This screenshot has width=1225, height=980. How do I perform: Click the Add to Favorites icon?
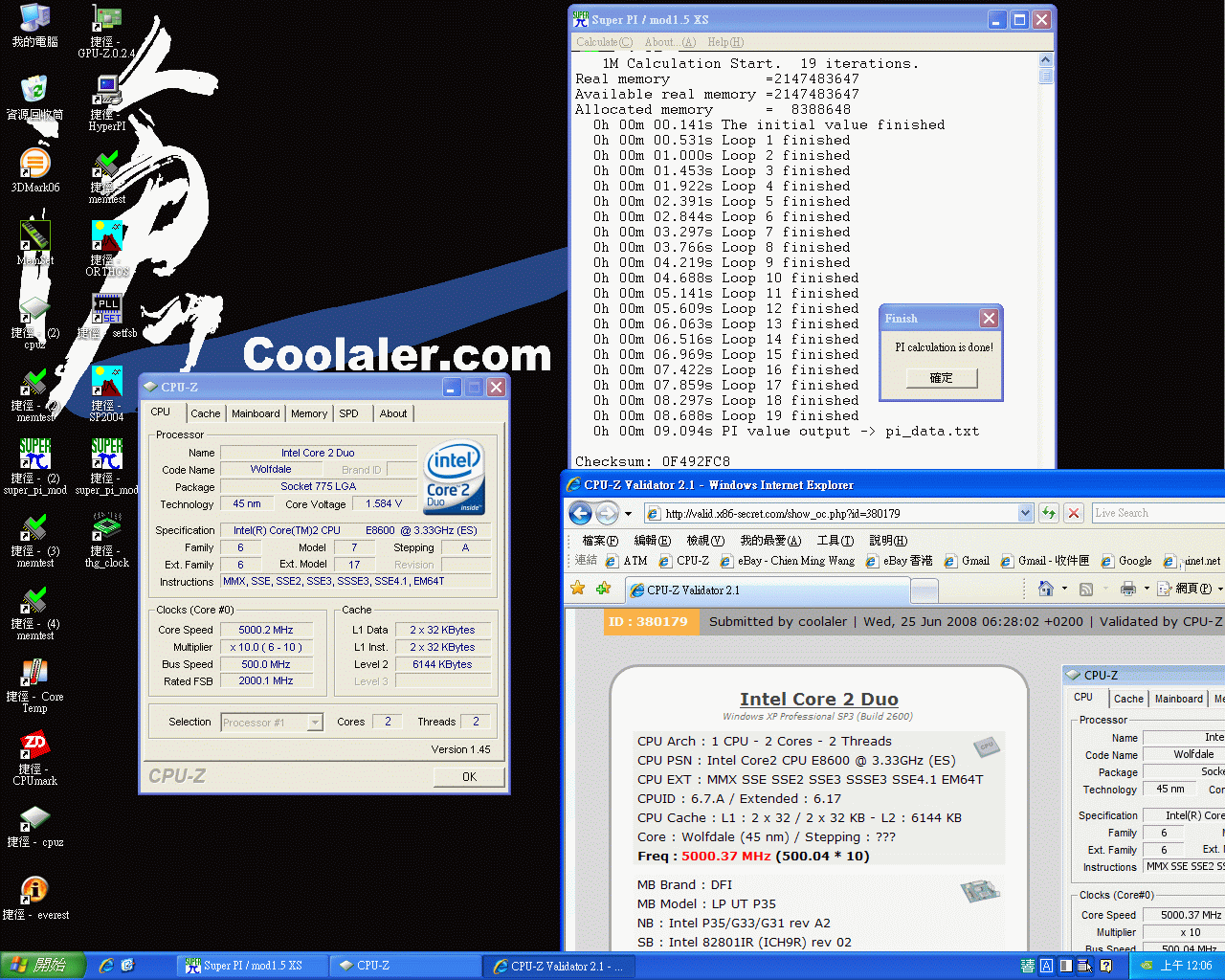603,589
